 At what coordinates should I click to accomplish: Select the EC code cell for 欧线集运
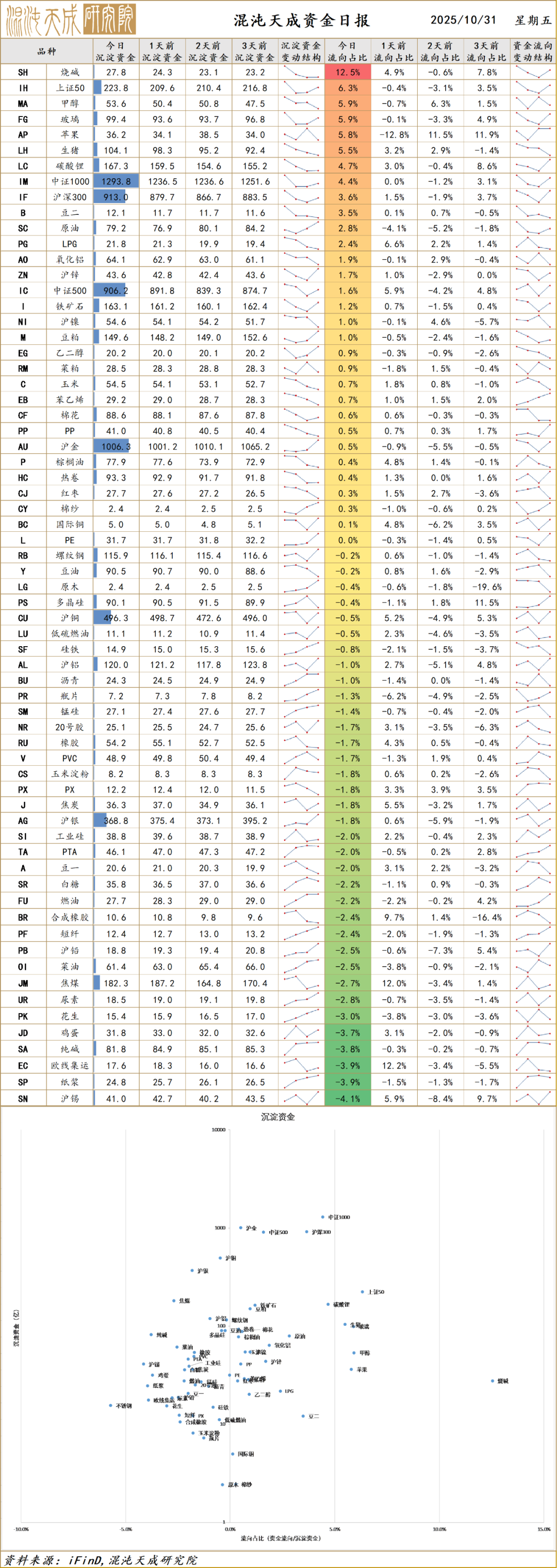(23, 1066)
